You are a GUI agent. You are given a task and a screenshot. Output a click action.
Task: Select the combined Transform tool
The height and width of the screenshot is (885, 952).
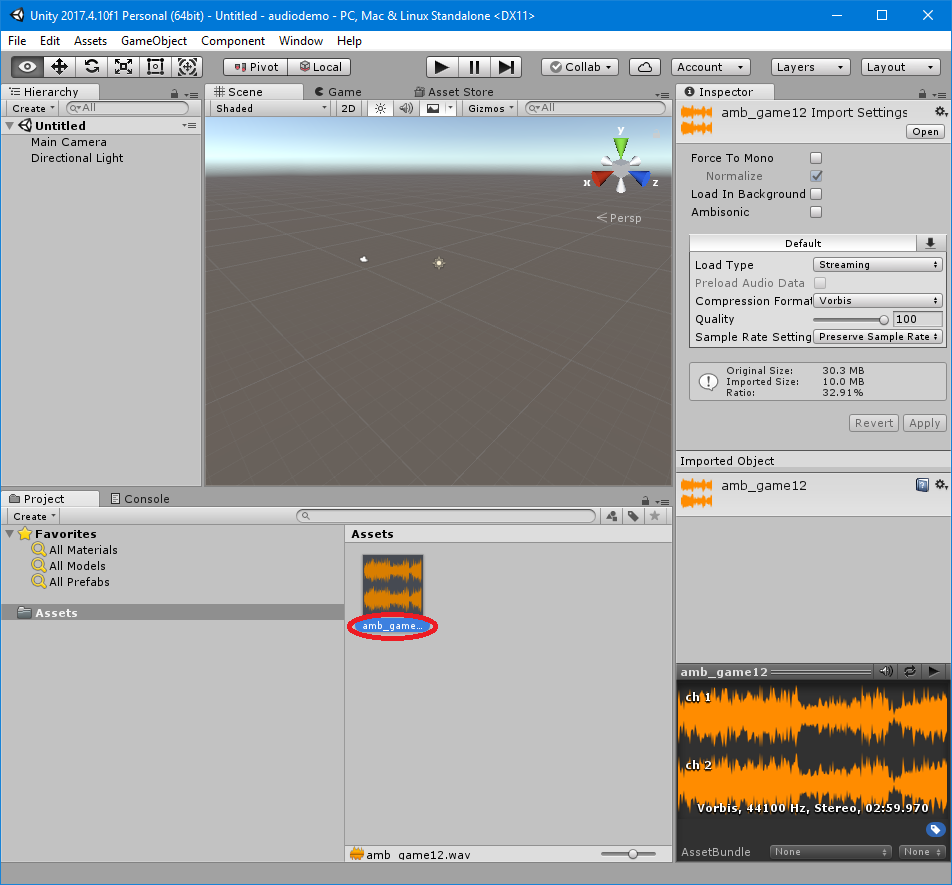click(187, 67)
